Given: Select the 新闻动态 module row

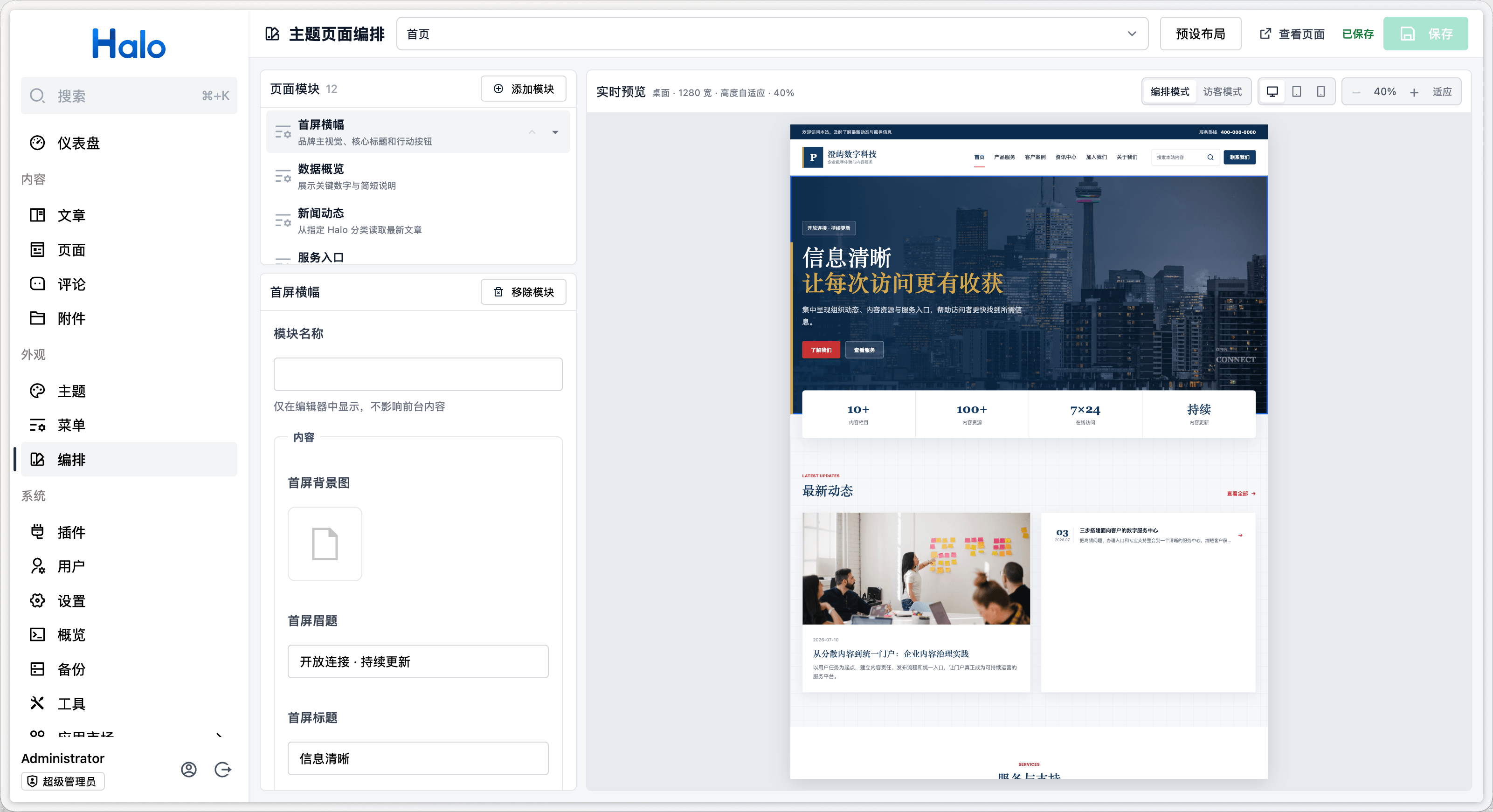Looking at the screenshot, I should (418, 221).
